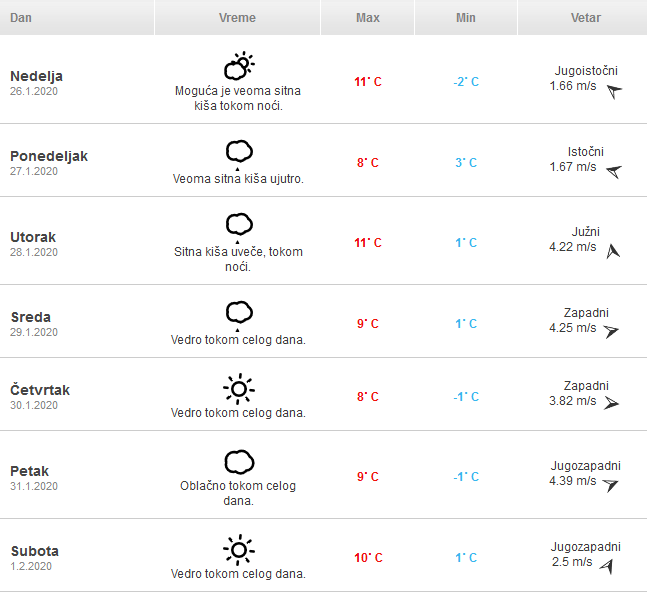Select the "Min" column header

click(x=465, y=18)
